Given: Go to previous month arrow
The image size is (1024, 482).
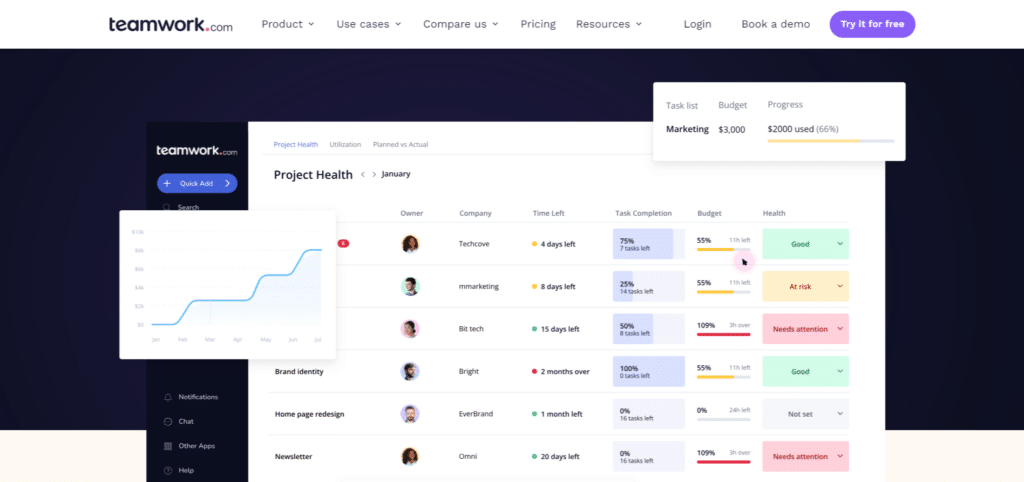Looking at the screenshot, I should point(363,174).
